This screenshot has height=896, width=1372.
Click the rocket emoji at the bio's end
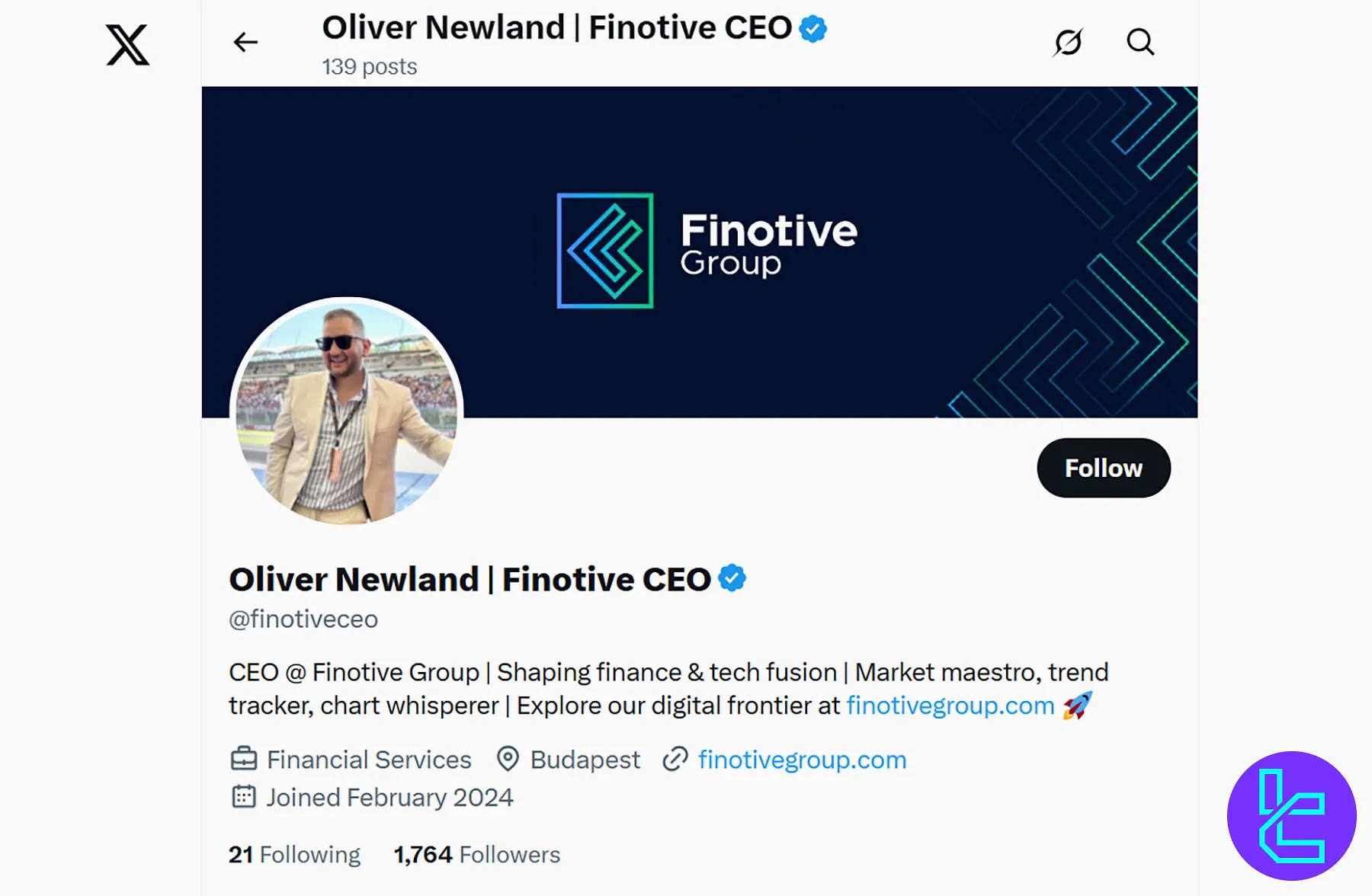click(x=1075, y=705)
